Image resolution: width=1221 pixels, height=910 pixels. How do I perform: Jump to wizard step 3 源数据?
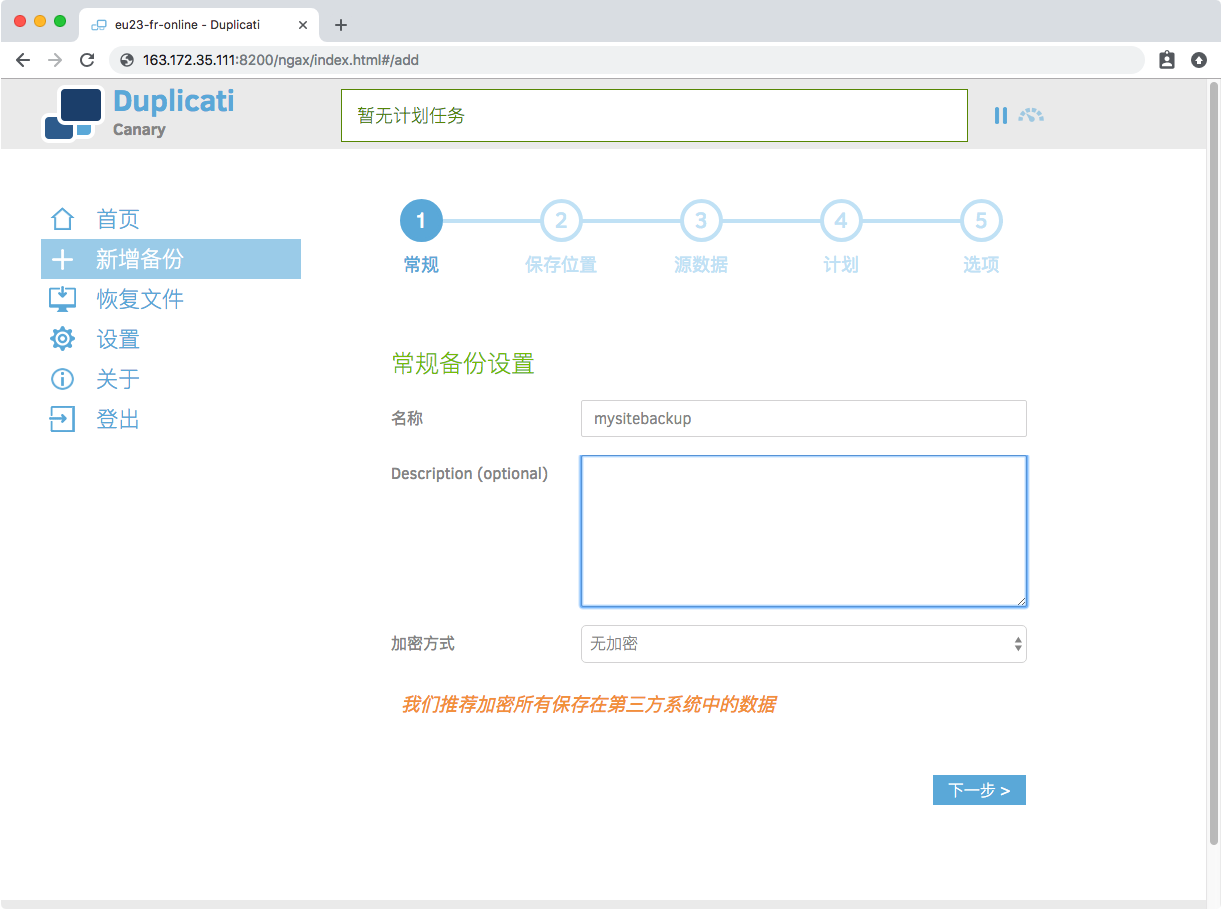(701, 221)
